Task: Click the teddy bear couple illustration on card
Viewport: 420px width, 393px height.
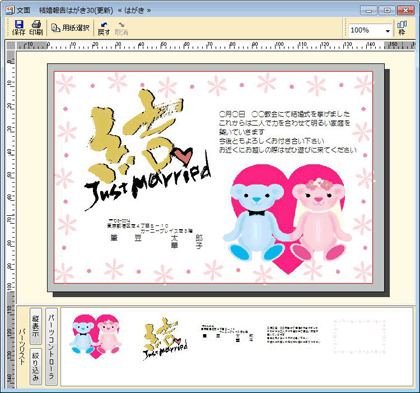Action: tap(287, 218)
